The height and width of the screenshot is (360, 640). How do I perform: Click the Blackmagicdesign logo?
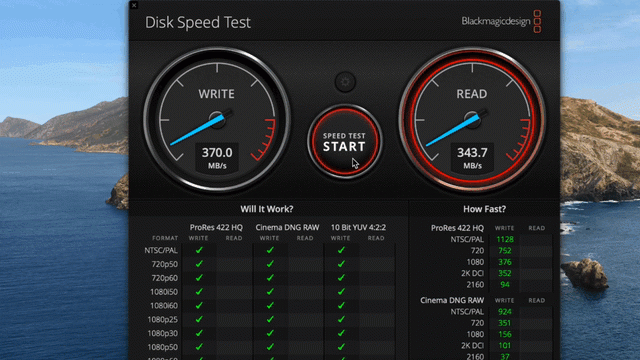pyautogui.click(x=501, y=21)
